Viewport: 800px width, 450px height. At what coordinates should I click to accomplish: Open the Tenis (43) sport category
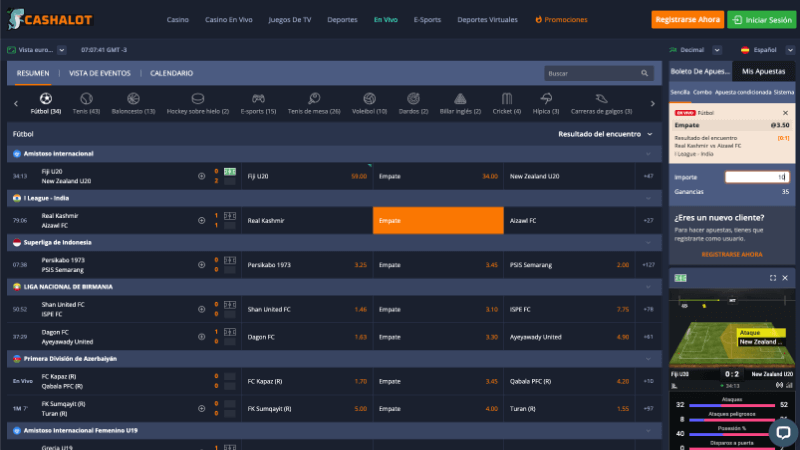(x=86, y=103)
